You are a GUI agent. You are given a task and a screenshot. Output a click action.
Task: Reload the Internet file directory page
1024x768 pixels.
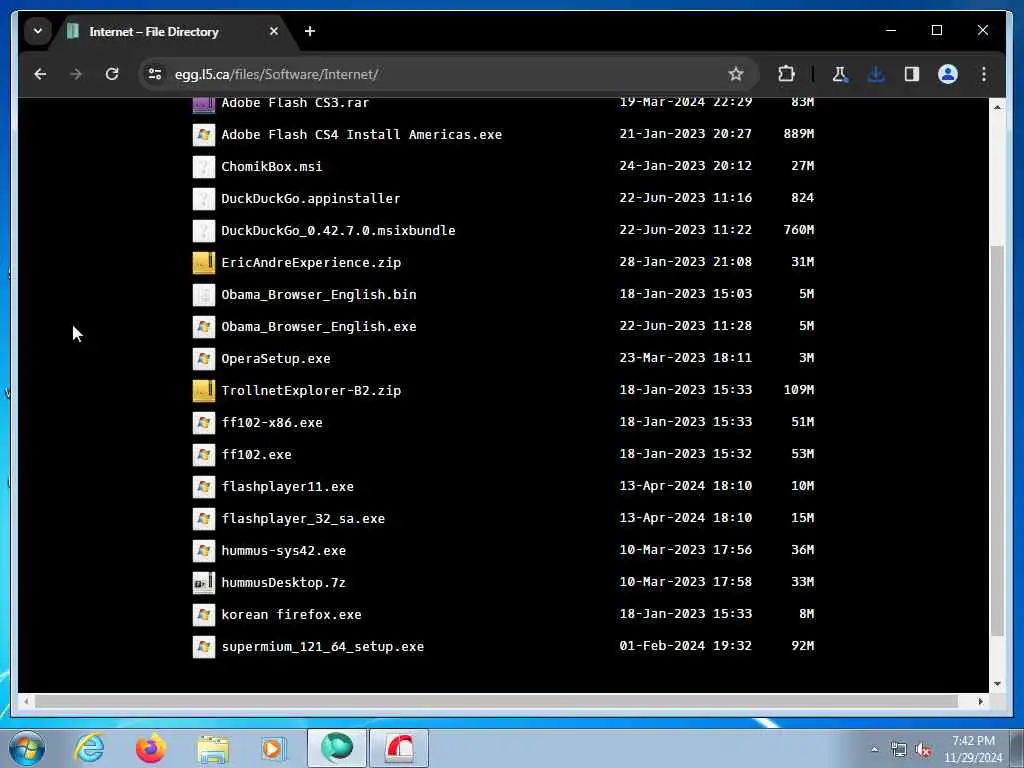point(112,74)
